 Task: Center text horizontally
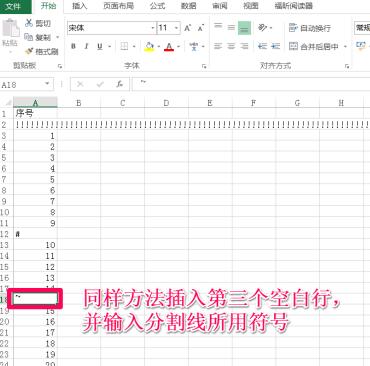(x=231, y=46)
